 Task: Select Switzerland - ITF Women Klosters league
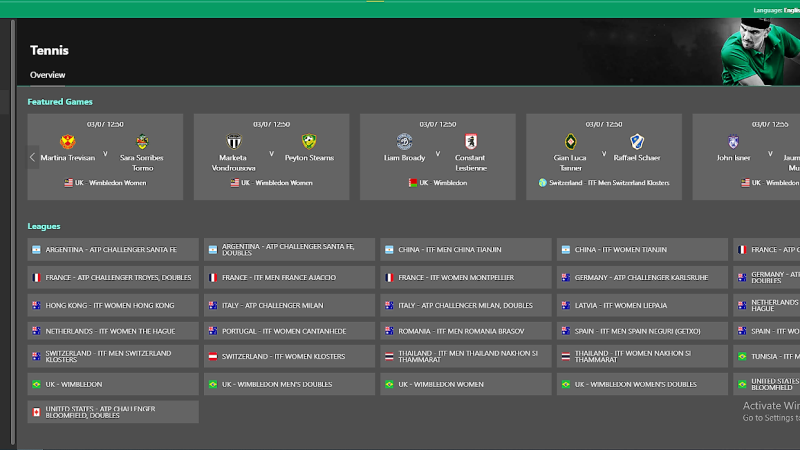[x=289, y=356]
